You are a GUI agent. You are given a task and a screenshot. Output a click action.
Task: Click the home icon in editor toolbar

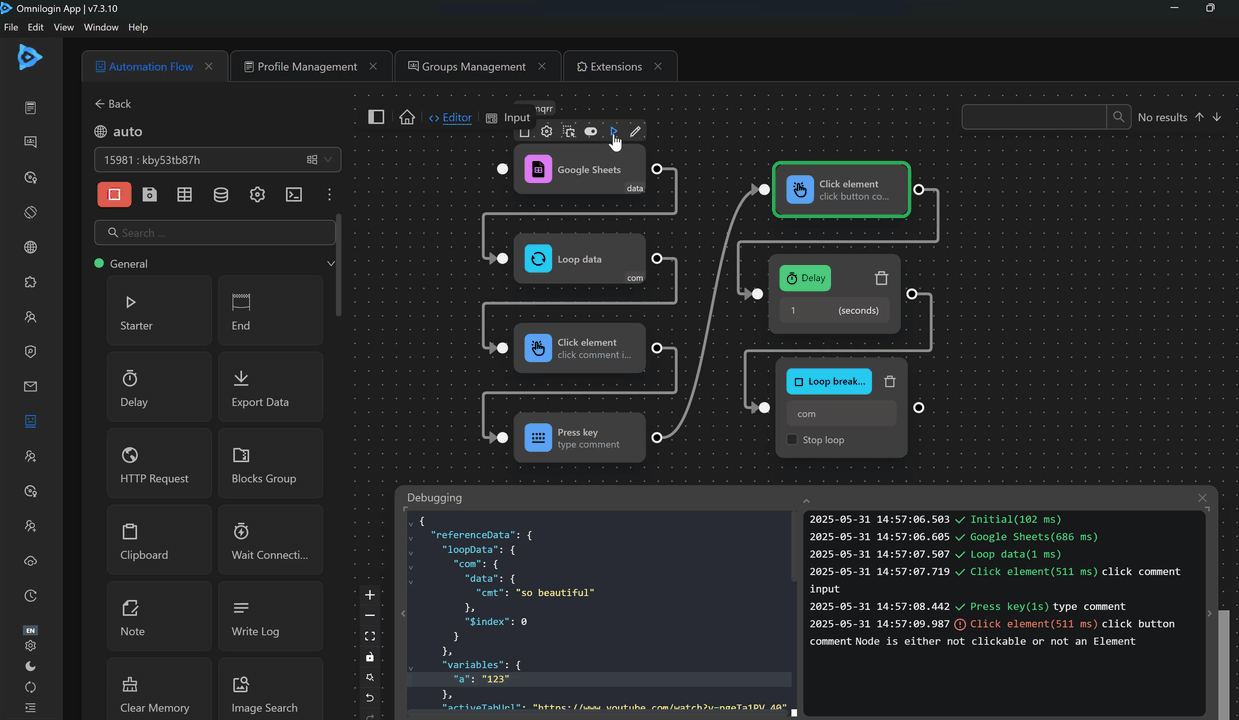pos(407,117)
